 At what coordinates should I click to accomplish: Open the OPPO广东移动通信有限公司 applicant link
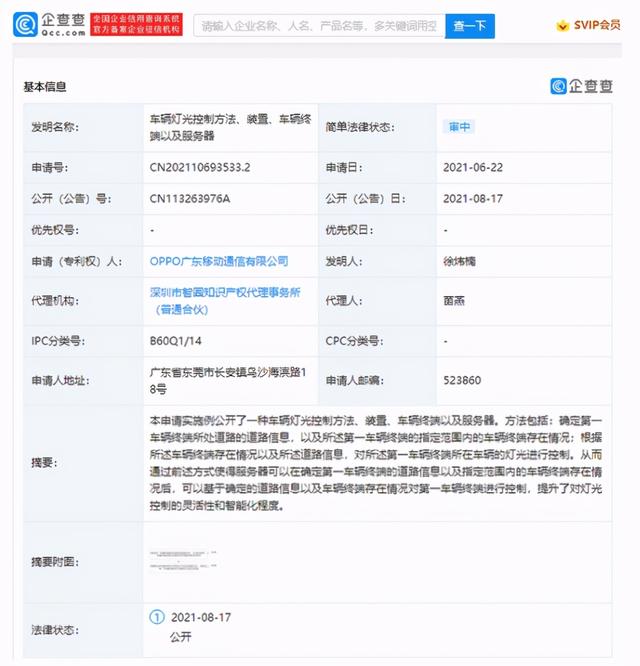pos(219,261)
